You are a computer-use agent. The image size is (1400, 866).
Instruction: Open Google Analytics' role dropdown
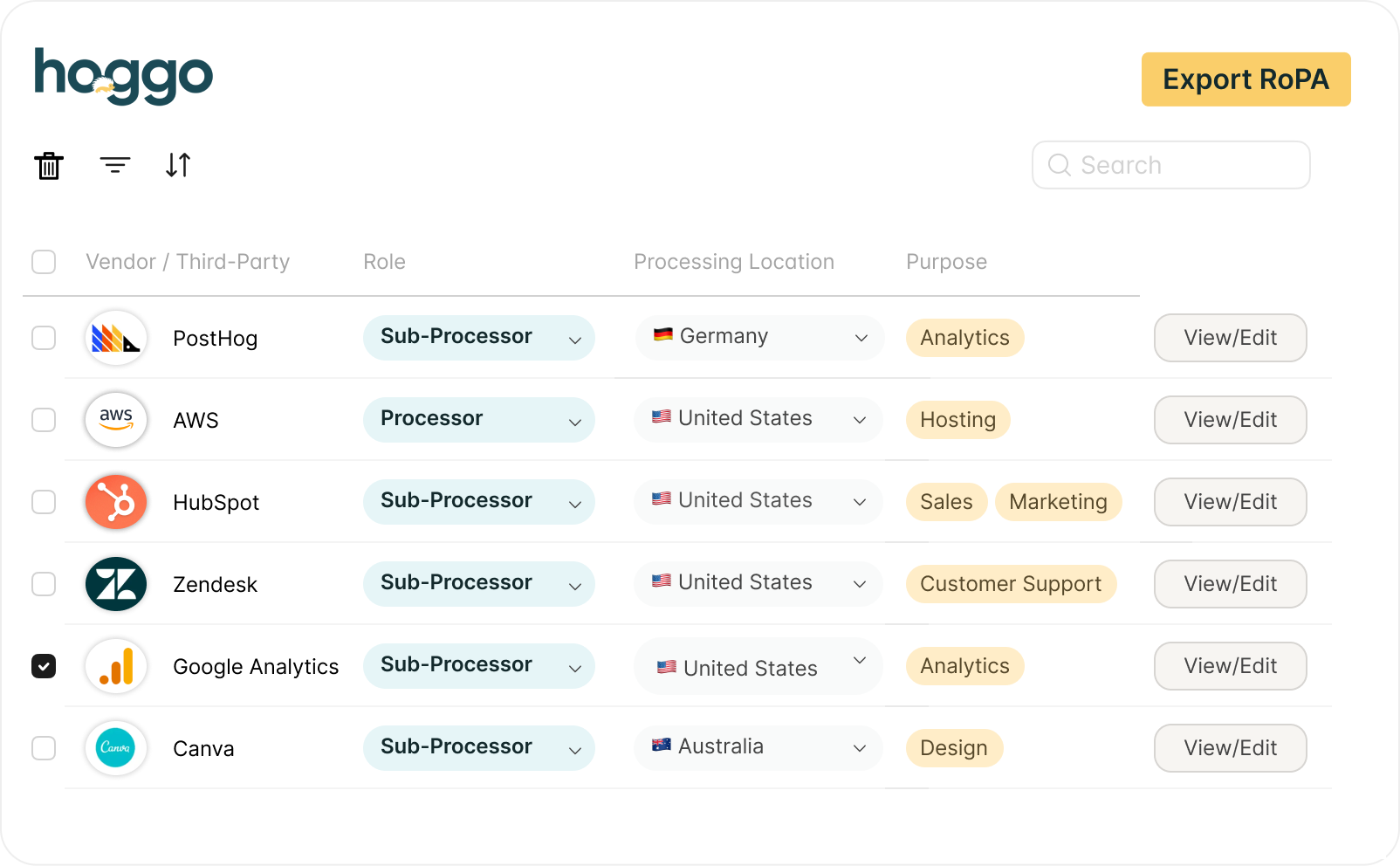coord(479,666)
